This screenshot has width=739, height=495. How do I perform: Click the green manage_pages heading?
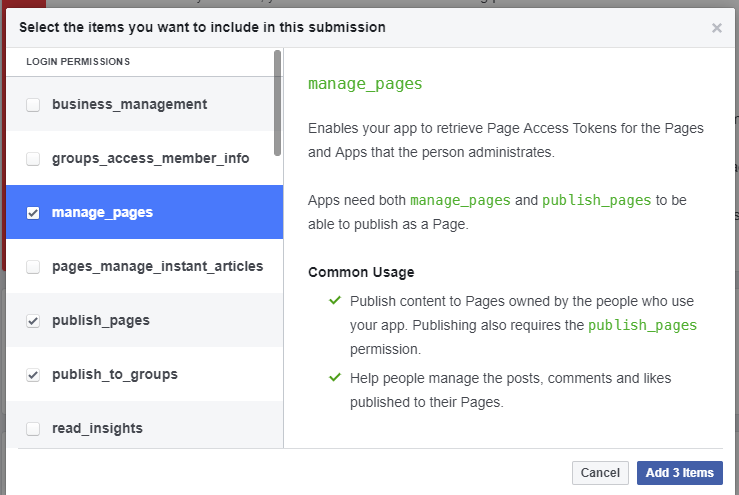(x=365, y=84)
